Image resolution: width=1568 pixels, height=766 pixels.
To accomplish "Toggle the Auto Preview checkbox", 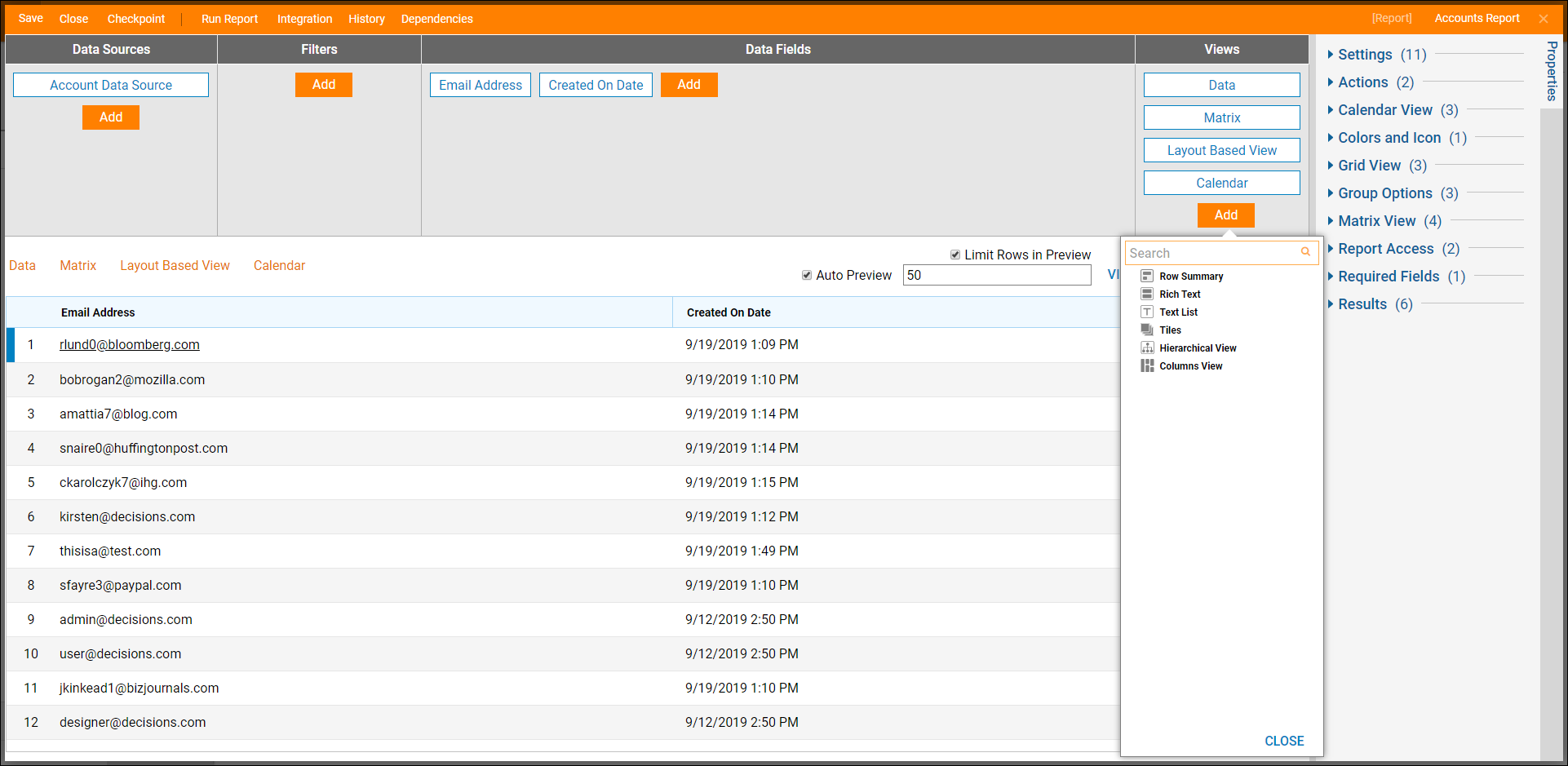I will (x=807, y=275).
